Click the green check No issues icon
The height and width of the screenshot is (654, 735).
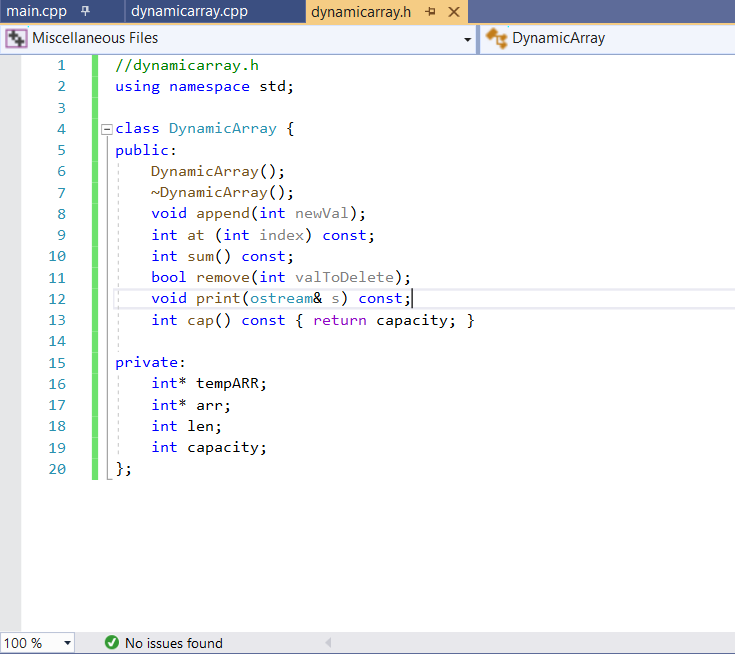(x=112, y=642)
